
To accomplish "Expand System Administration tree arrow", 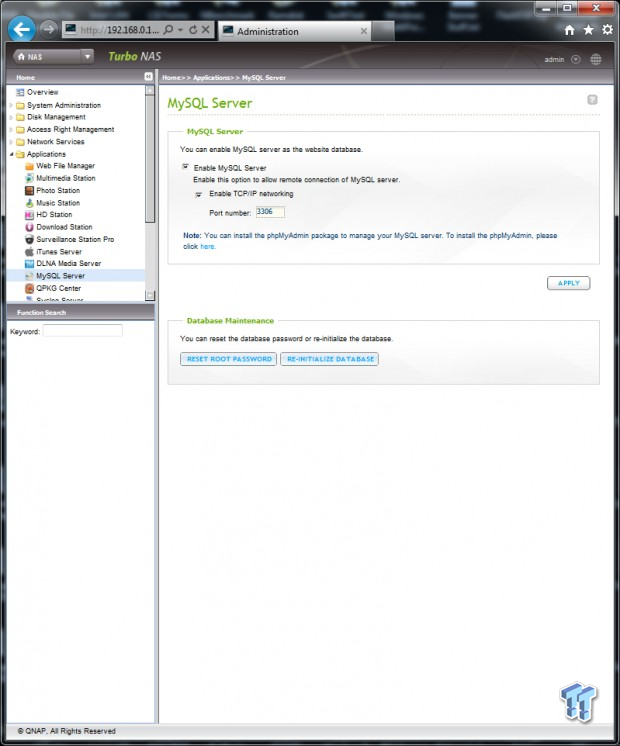I will pyautogui.click(x=11, y=105).
